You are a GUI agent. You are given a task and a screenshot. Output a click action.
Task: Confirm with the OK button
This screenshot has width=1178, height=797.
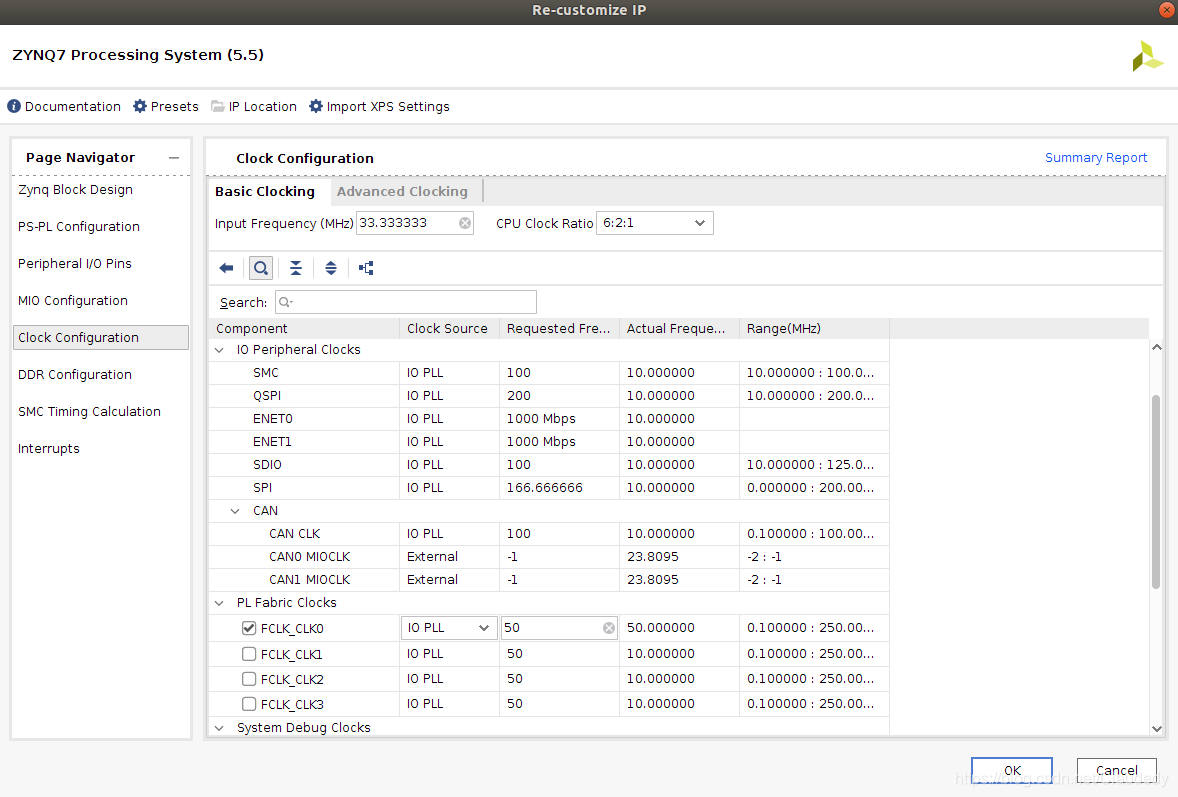tap(1011, 770)
